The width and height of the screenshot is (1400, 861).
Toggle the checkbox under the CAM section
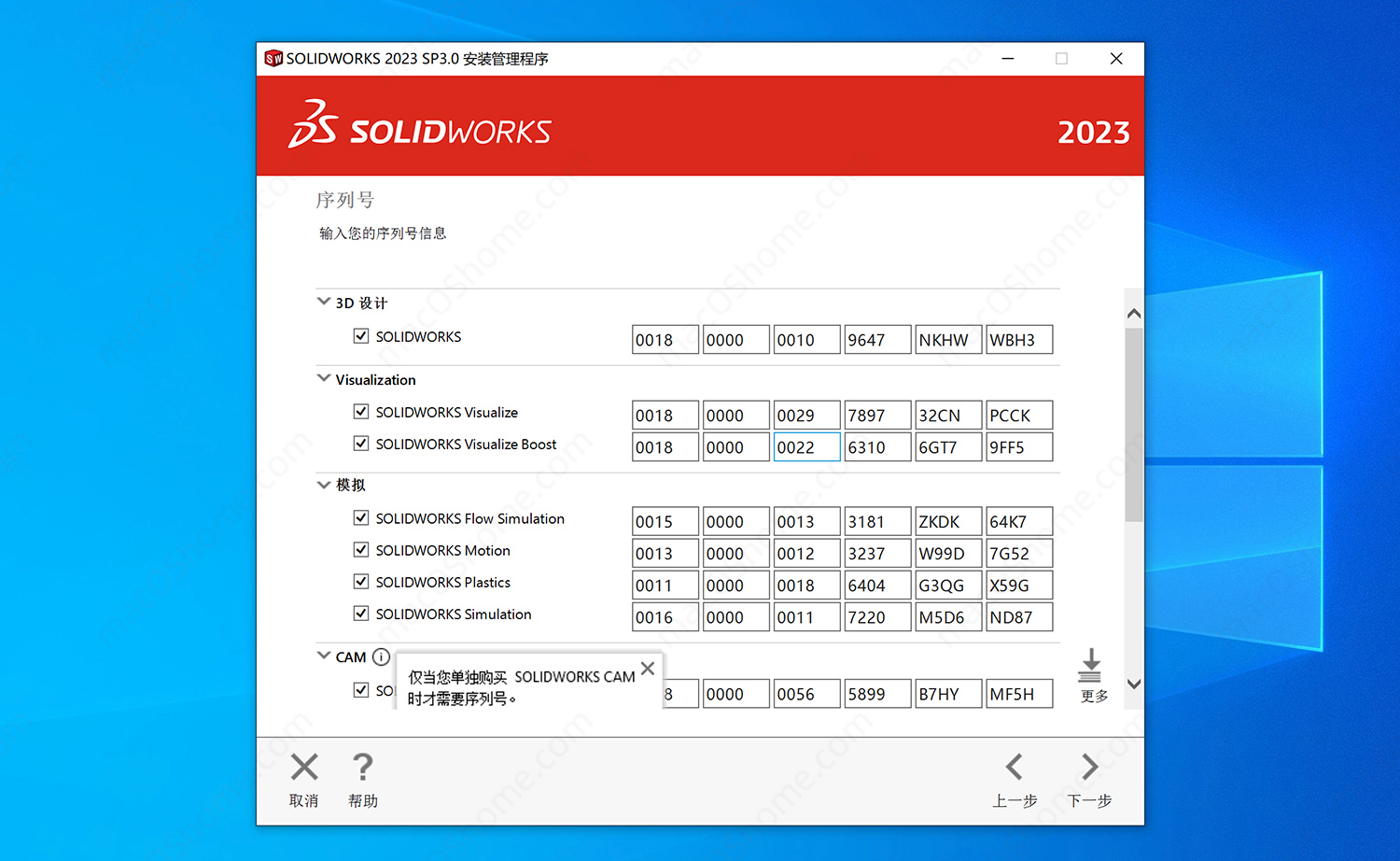coord(361,689)
